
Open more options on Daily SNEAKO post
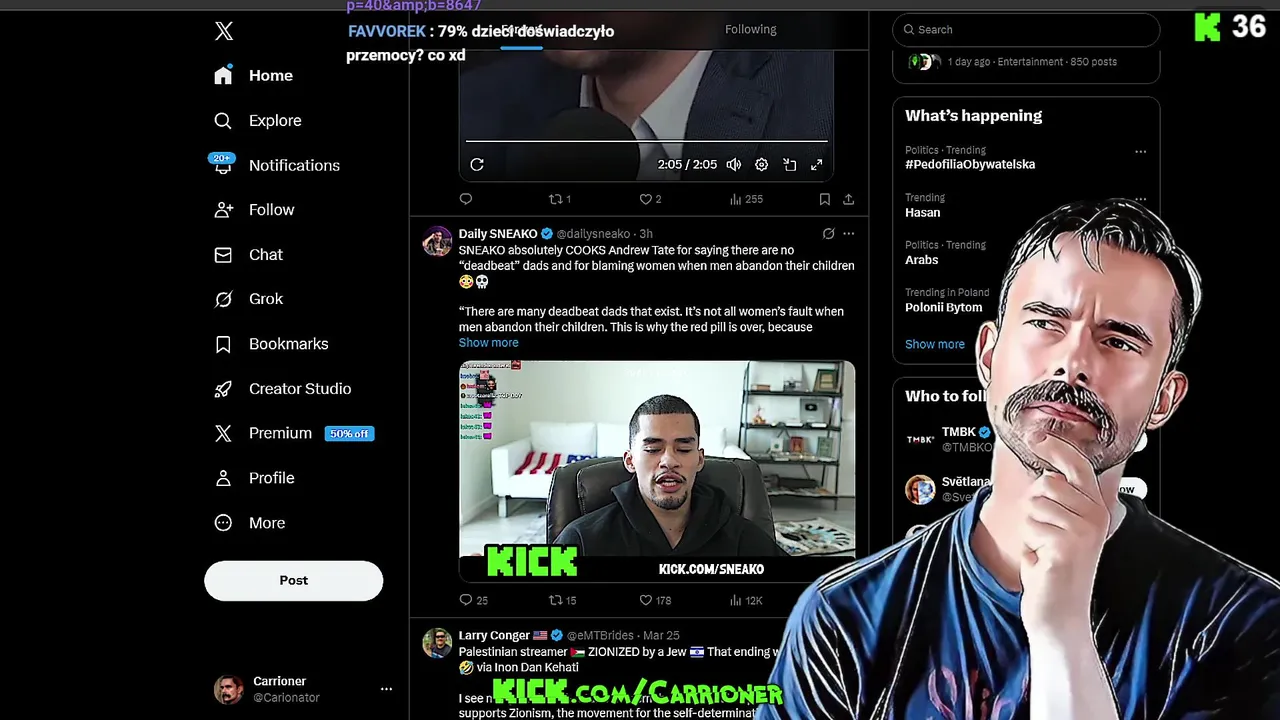coord(848,234)
